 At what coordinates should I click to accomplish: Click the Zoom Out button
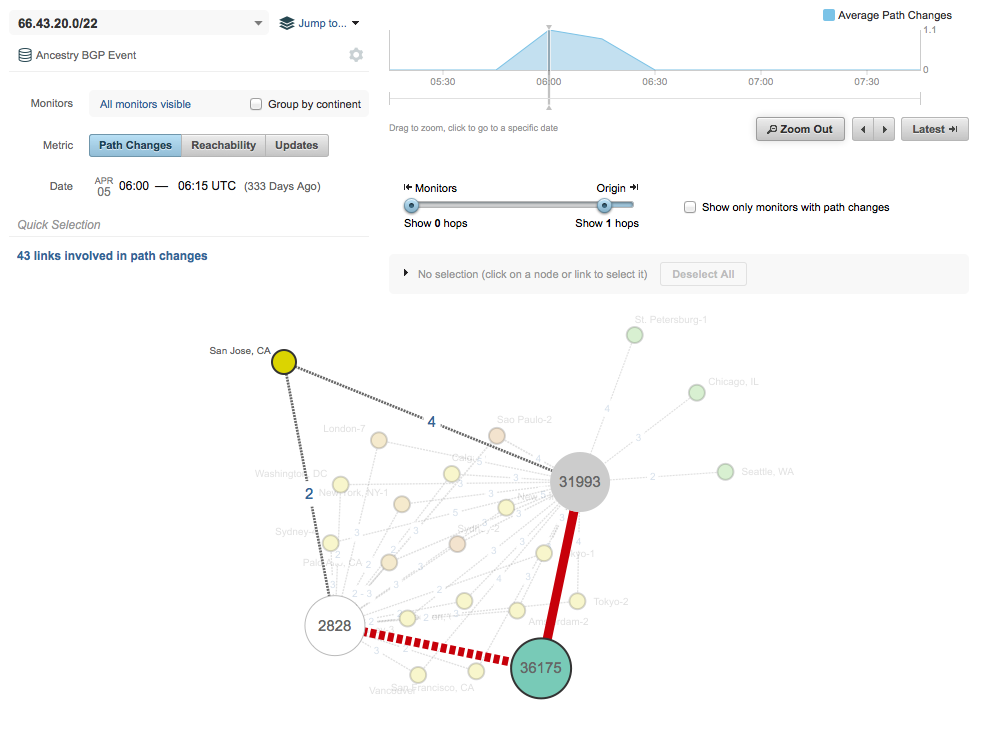pyautogui.click(x=799, y=129)
